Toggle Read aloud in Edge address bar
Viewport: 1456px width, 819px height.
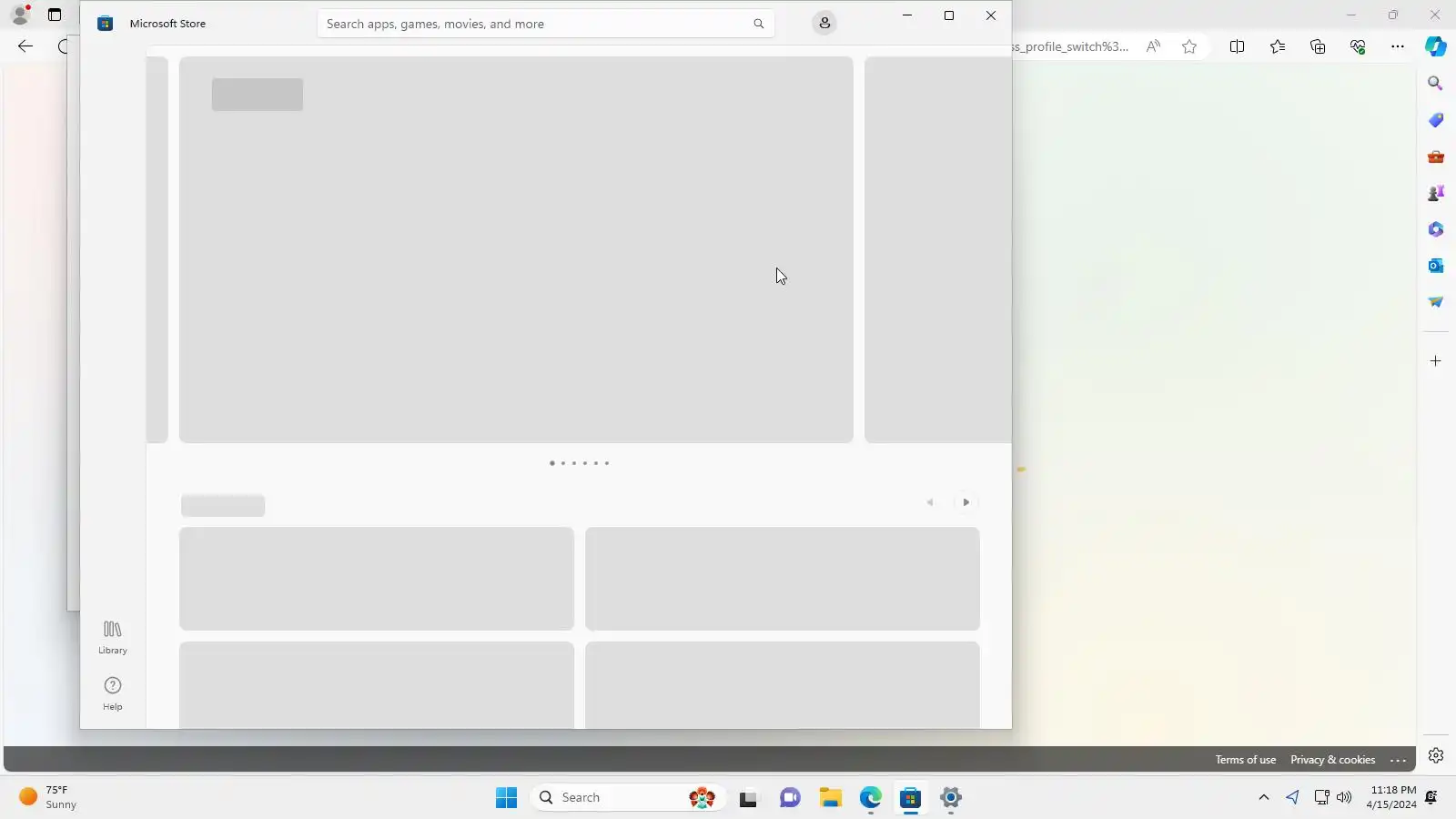point(1153,46)
